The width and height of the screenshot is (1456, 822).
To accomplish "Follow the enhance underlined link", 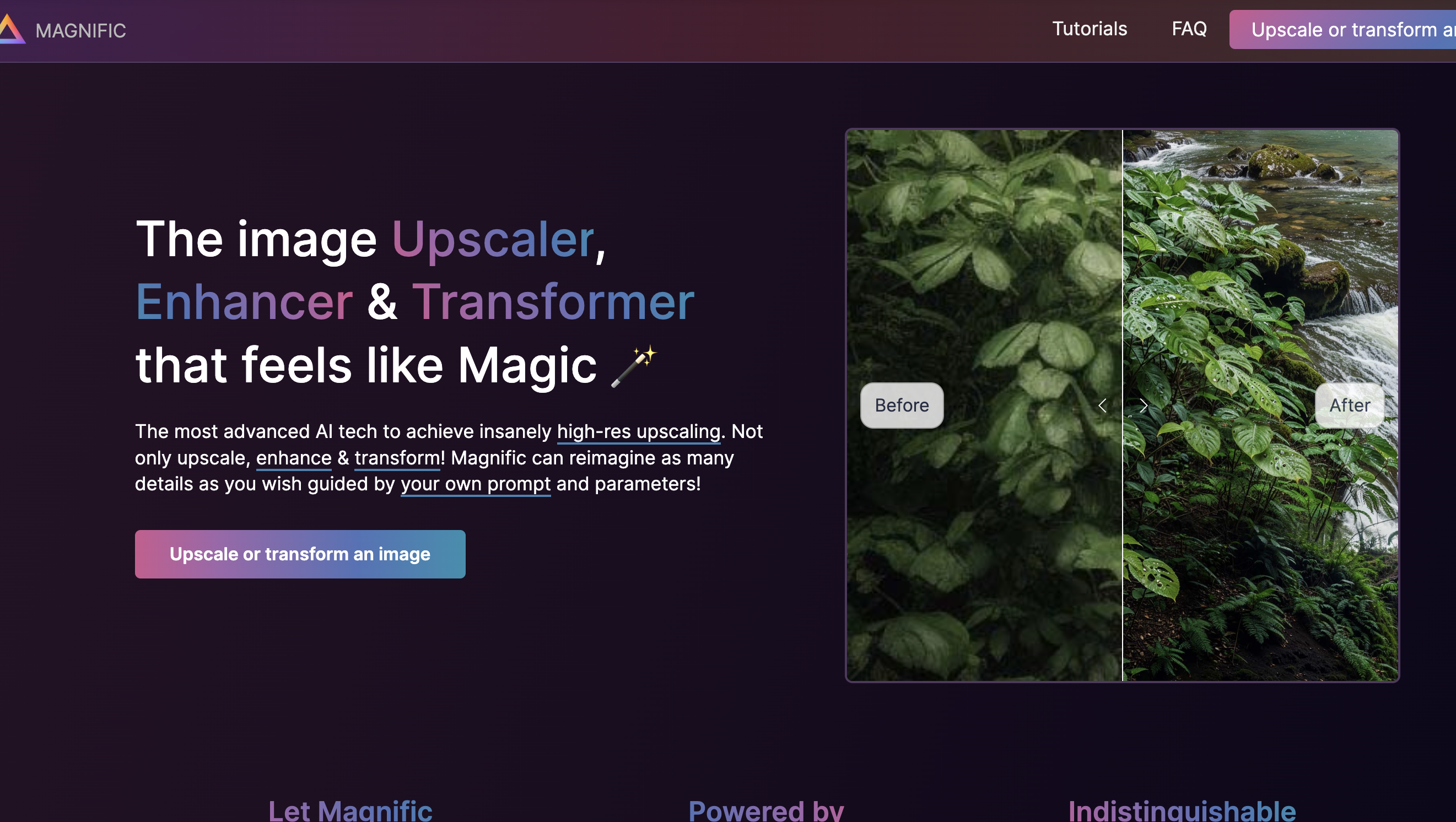I will tap(294, 458).
